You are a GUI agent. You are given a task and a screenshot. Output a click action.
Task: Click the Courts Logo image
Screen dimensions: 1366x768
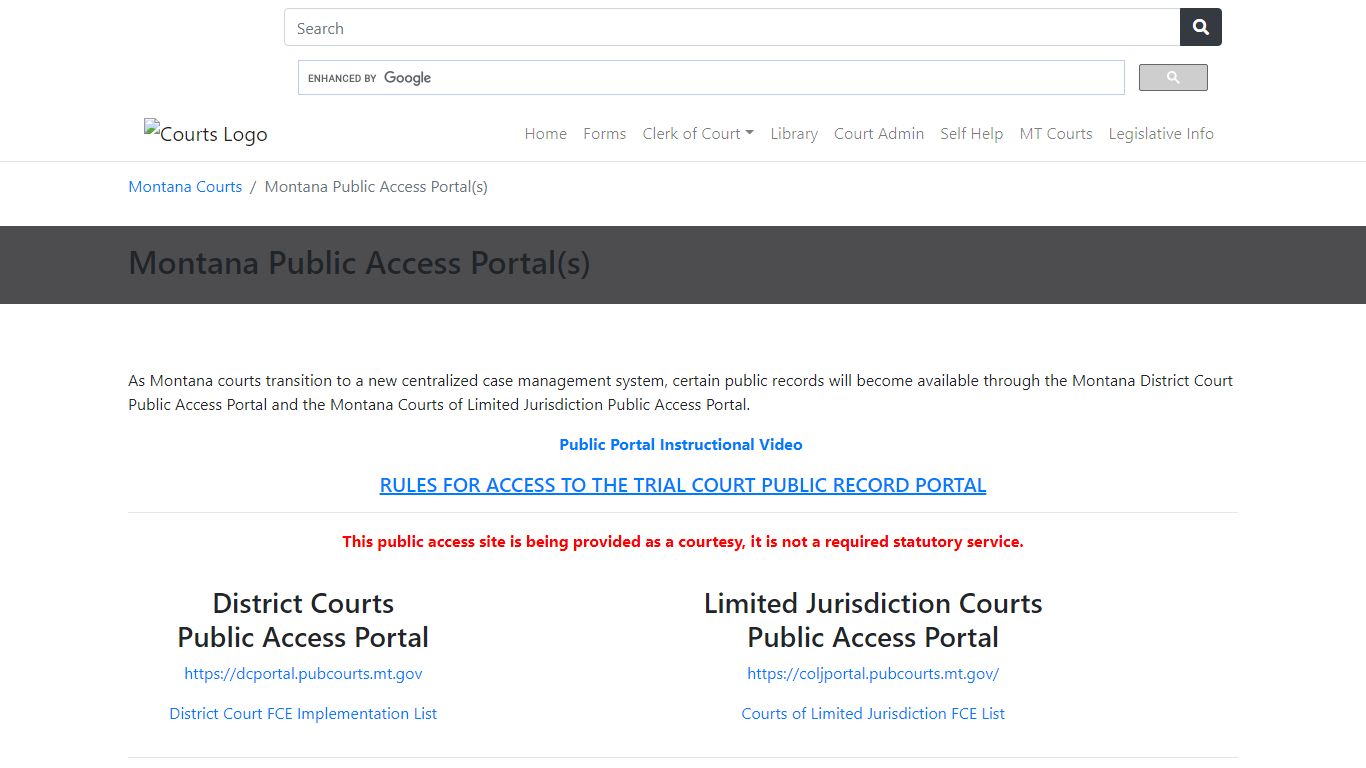point(206,133)
